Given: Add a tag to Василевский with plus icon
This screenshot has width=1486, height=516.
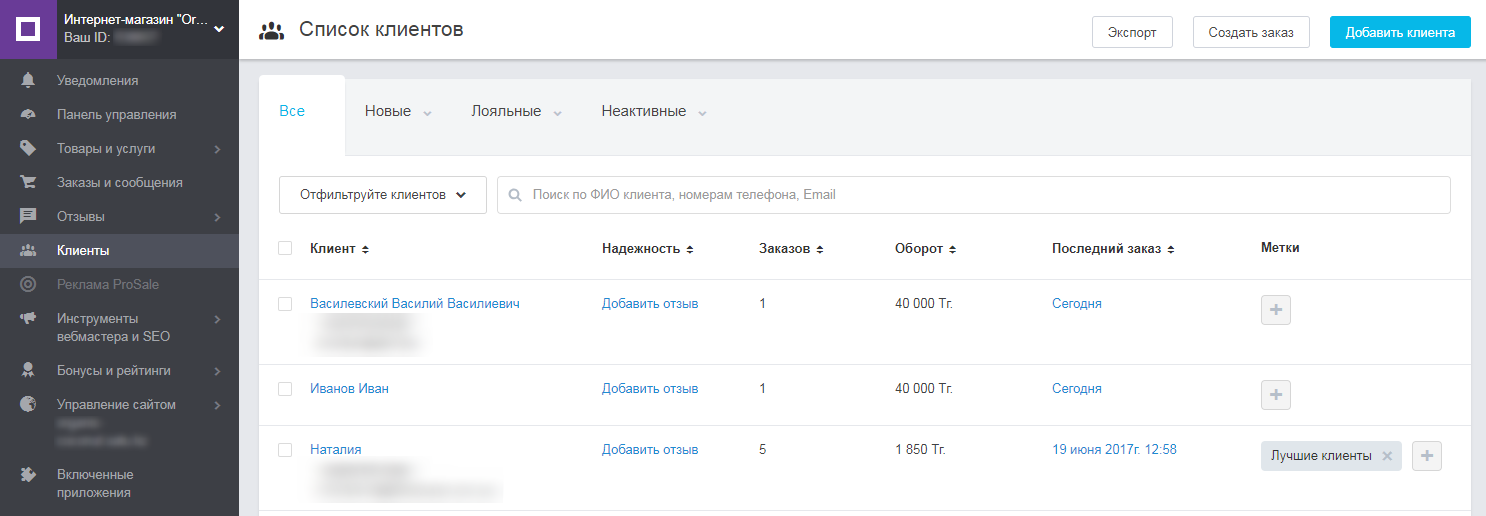Looking at the screenshot, I should (x=1275, y=310).
